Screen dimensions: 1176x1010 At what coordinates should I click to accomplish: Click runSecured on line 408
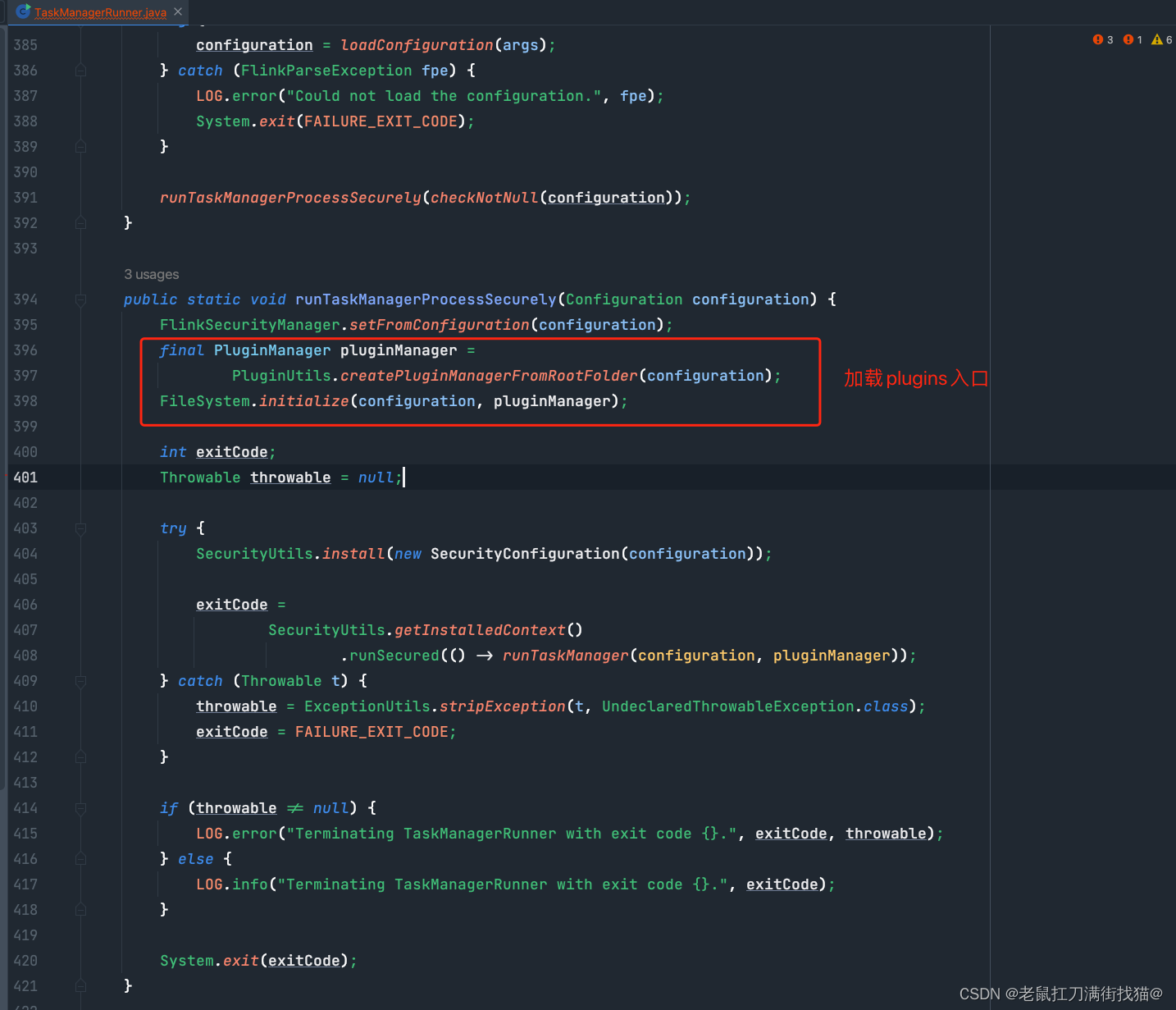[x=394, y=656]
